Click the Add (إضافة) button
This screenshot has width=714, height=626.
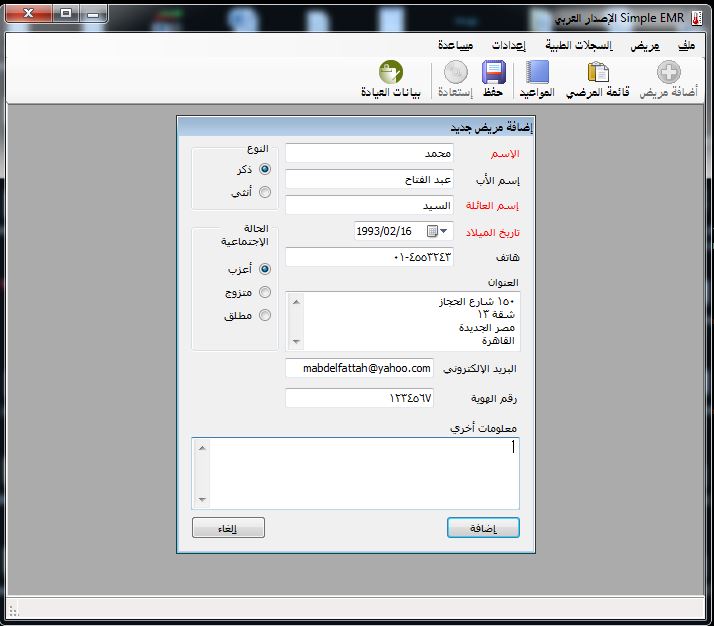483,528
